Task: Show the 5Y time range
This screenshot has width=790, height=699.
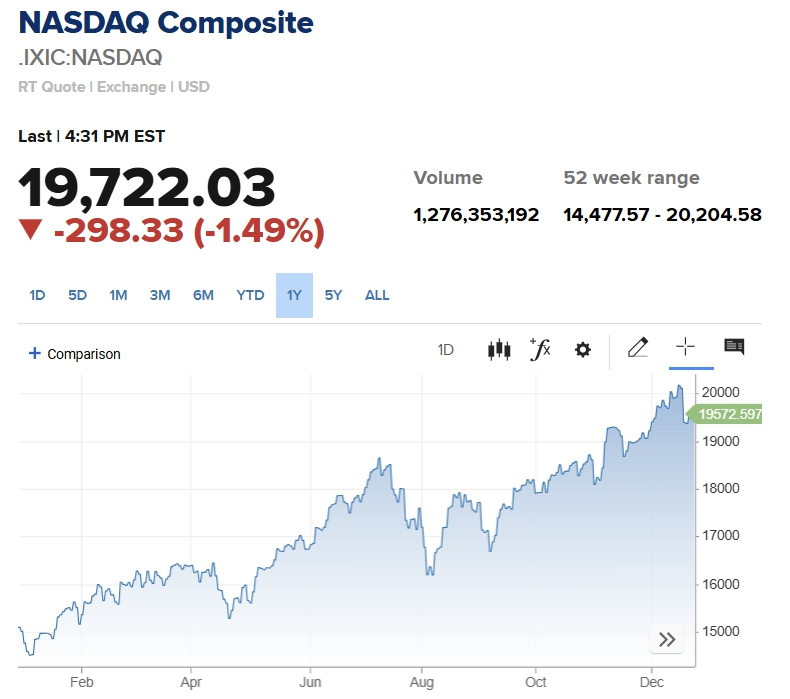Action: tap(333, 295)
